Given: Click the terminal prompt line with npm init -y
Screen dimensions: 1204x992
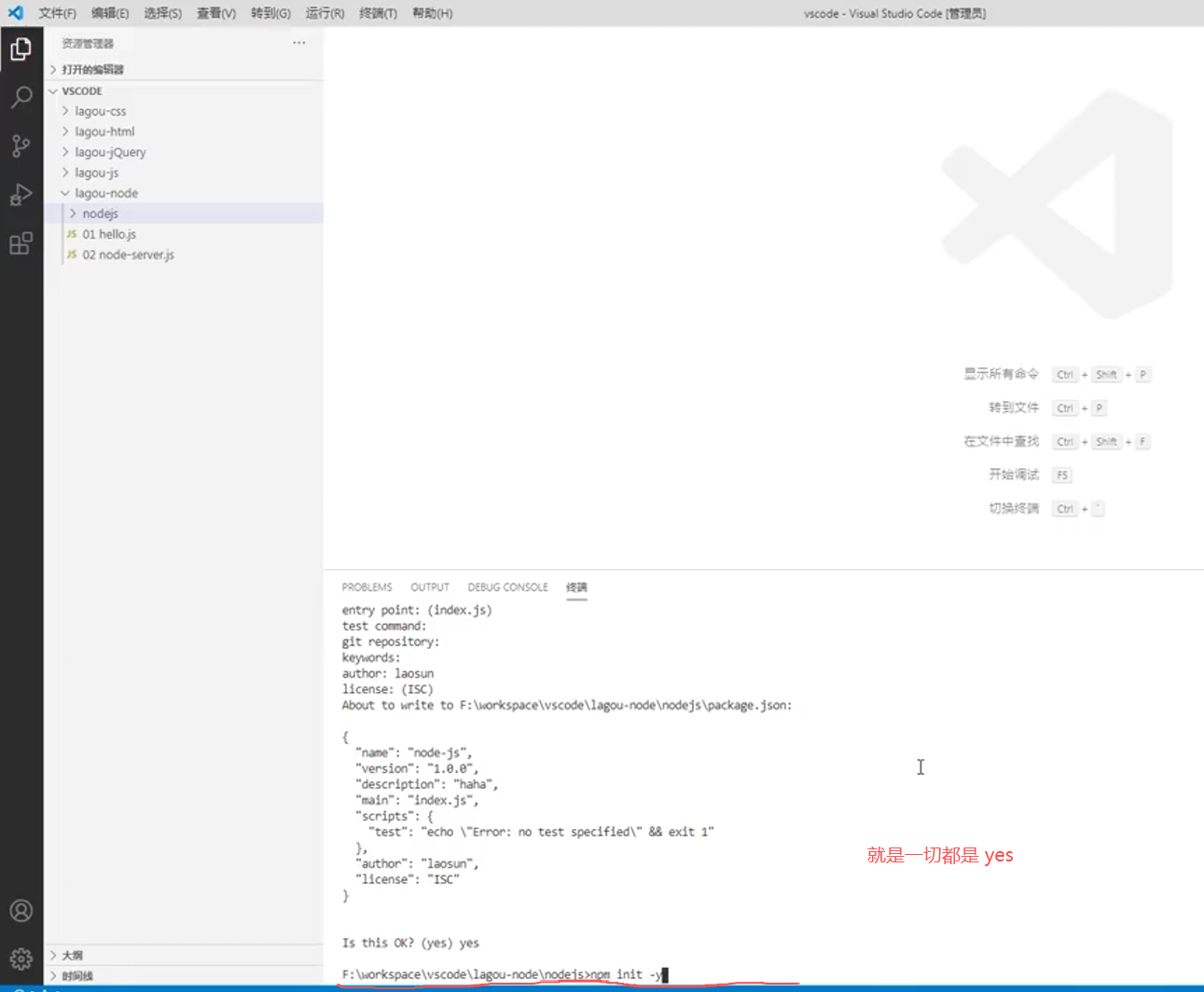Looking at the screenshot, I should [505, 974].
